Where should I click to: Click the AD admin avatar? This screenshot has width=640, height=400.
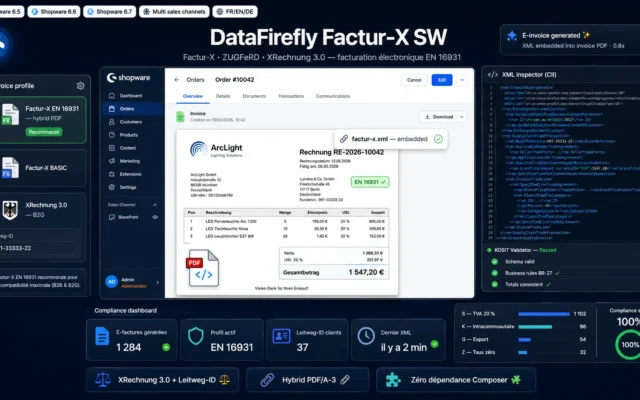(111, 282)
